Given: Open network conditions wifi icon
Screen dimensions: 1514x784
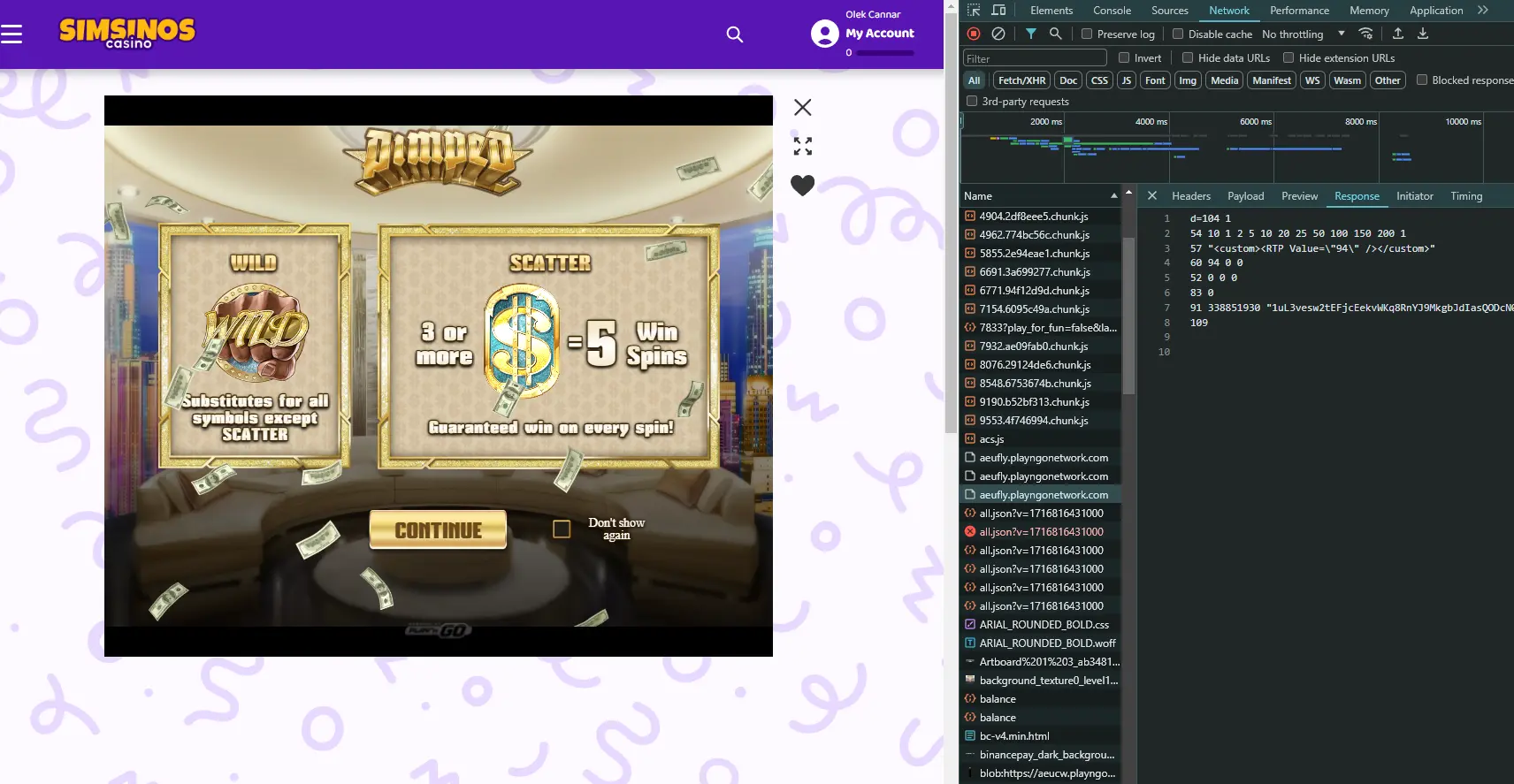Looking at the screenshot, I should click(1366, 34).
